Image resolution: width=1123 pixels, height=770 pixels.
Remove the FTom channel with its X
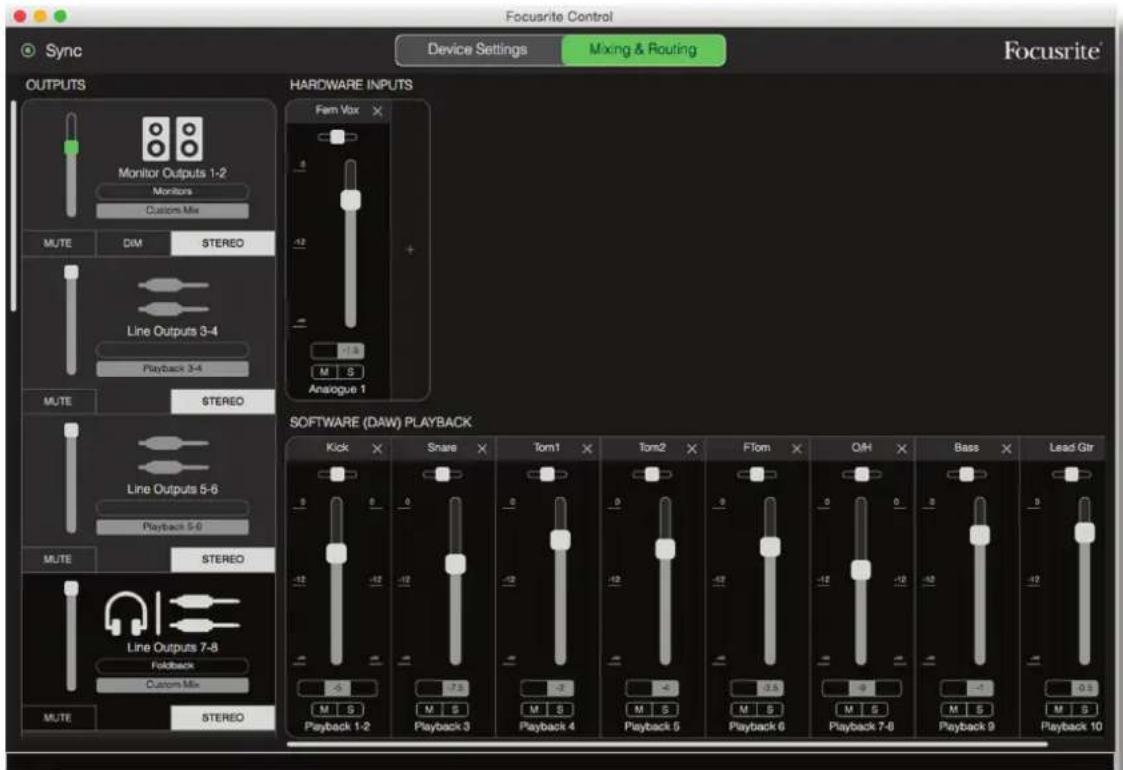(x=796, y=448)
